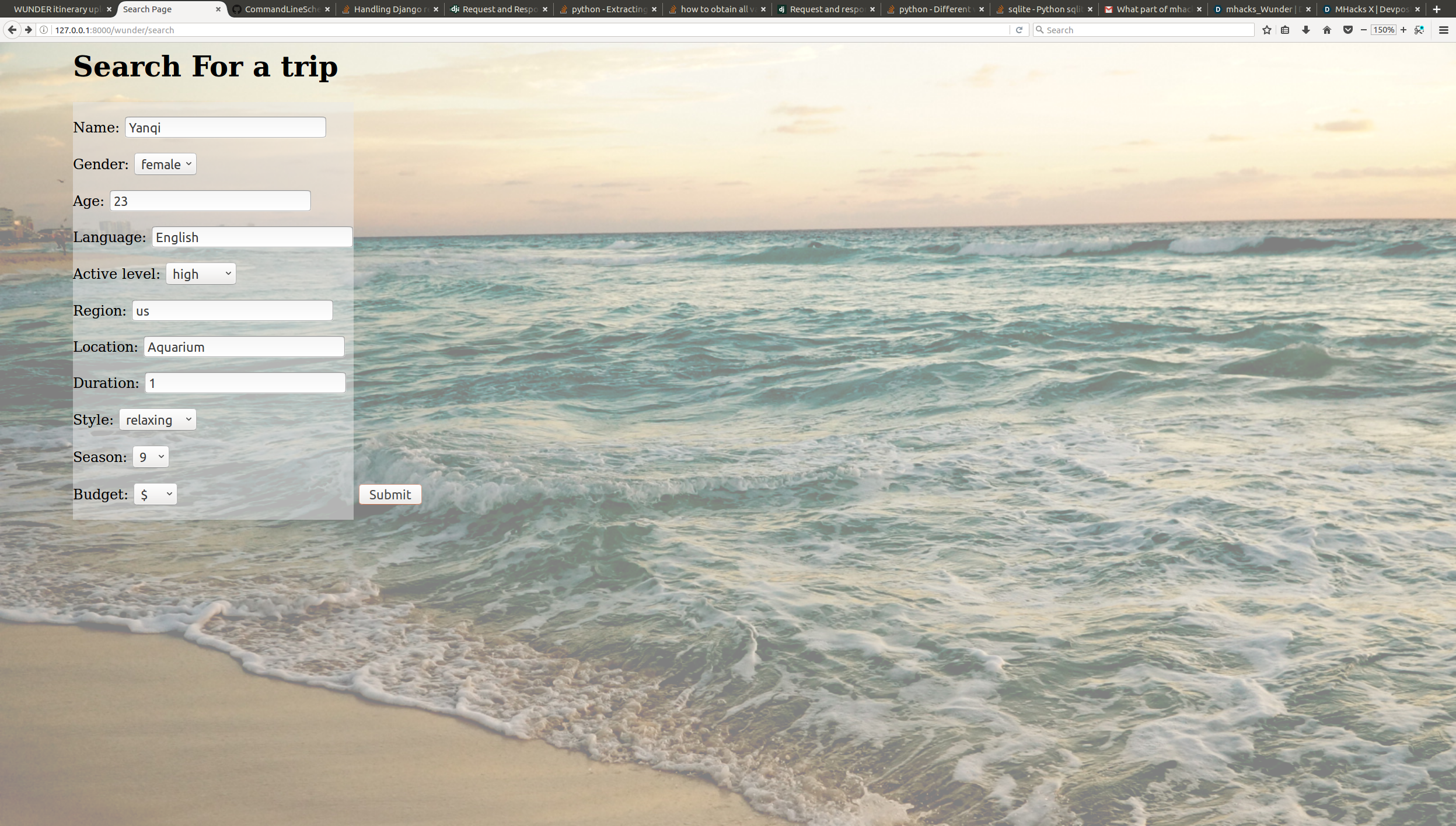
Task: Switch to the WUNDER itinerary tab
Action: click(57, 9)
